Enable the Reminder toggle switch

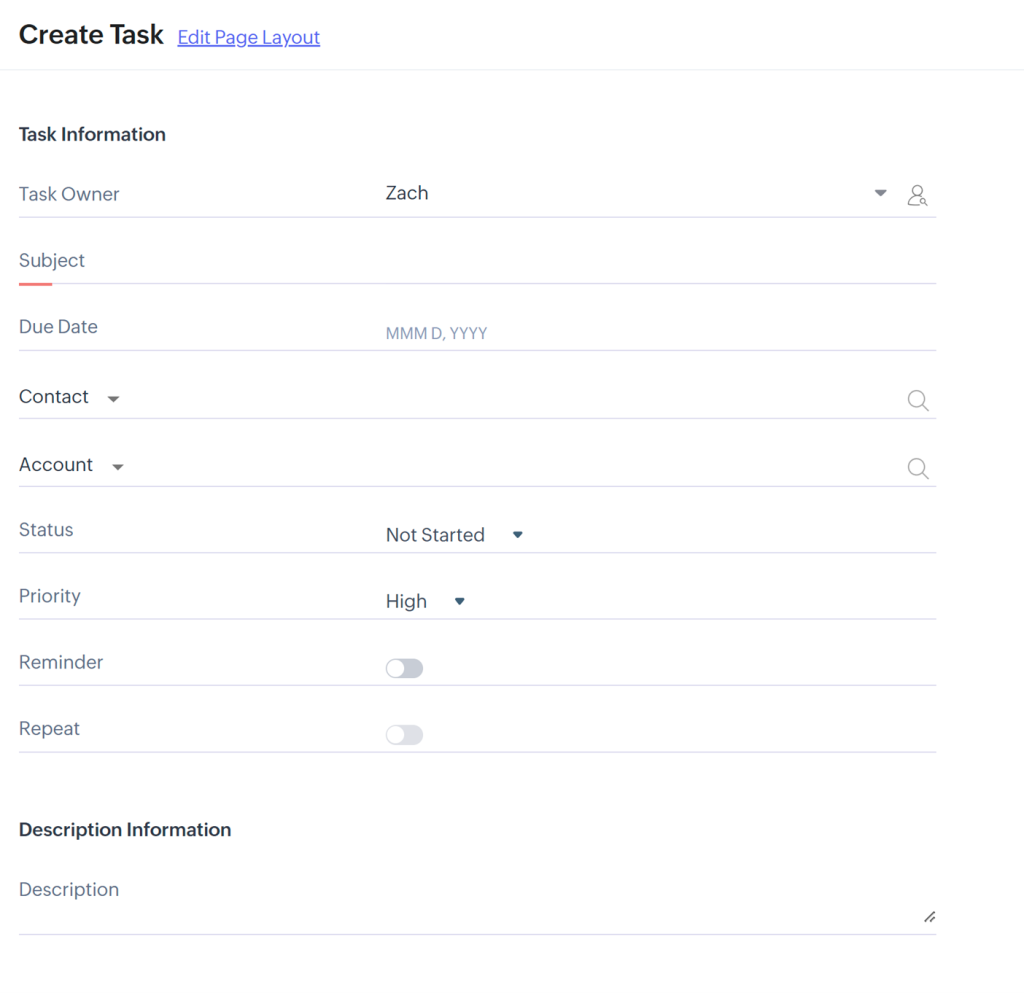coord(405,668)
